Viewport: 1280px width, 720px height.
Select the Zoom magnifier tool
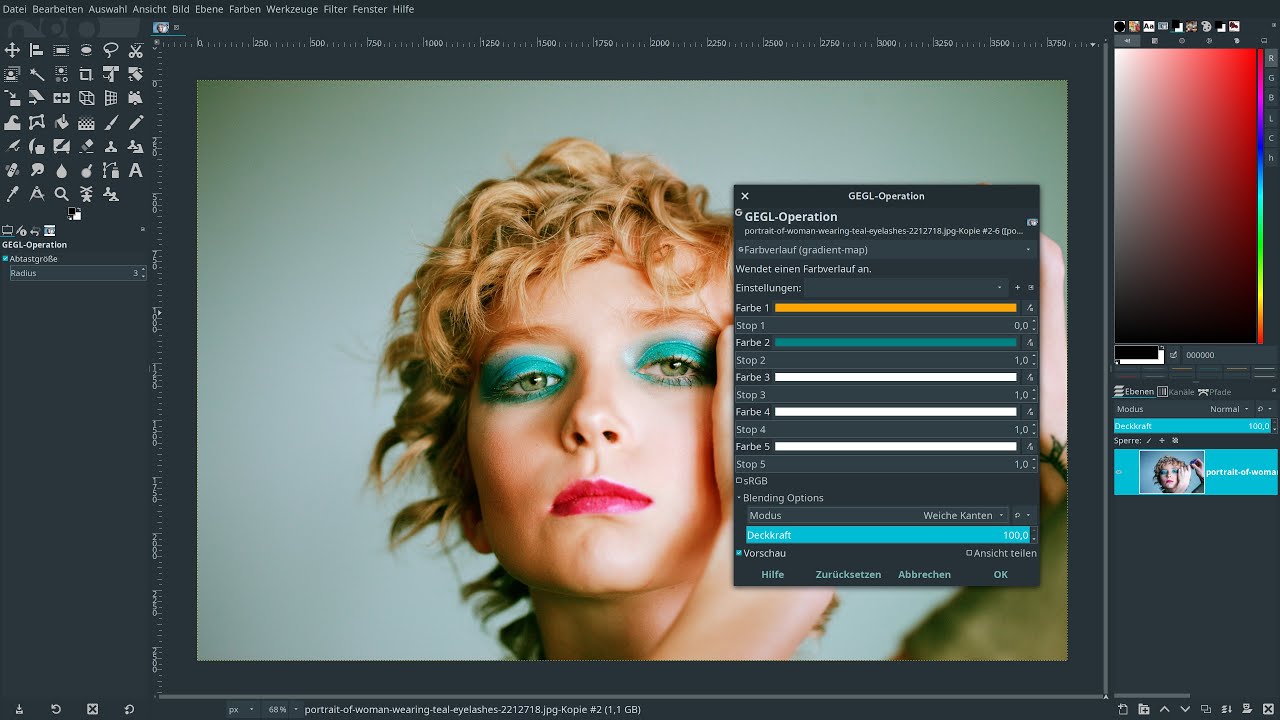point(61,195)
